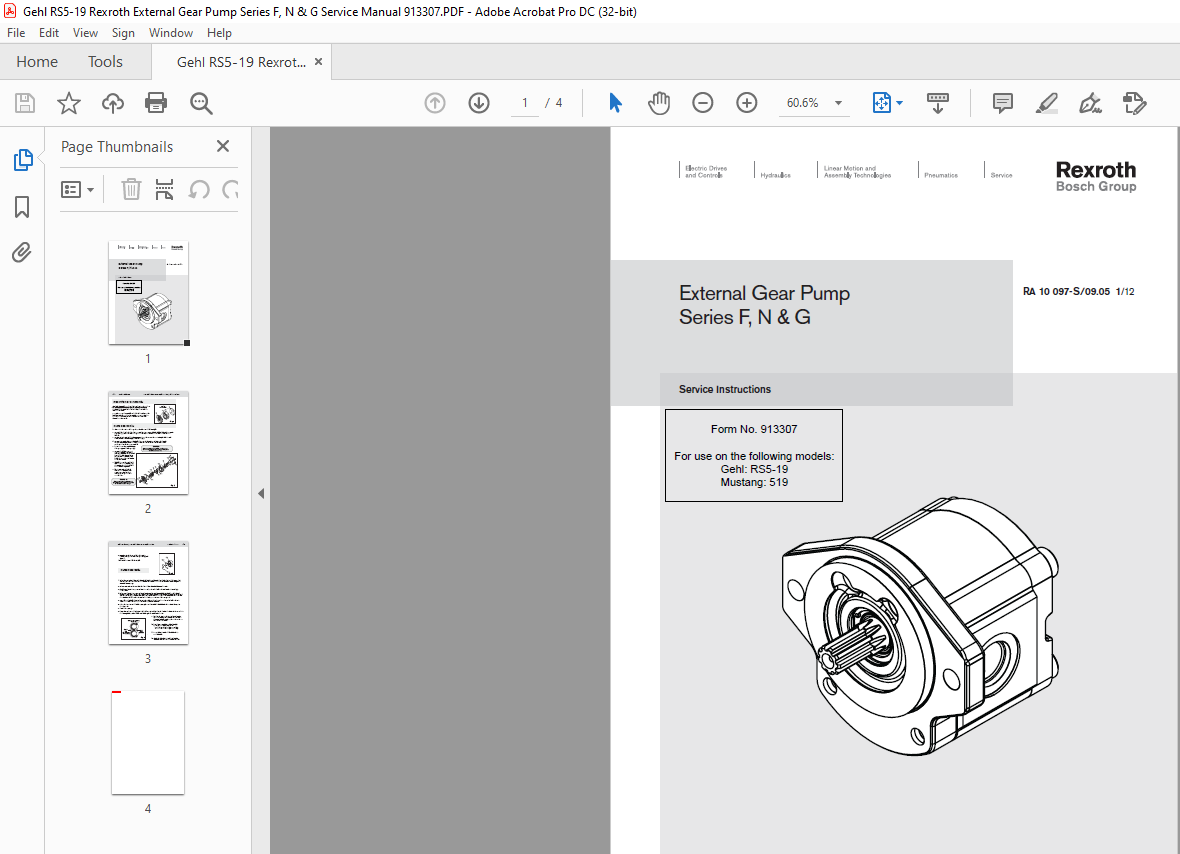Close the Page Thumbnails panel
The image size is (1180, 854).
[223, 146]
